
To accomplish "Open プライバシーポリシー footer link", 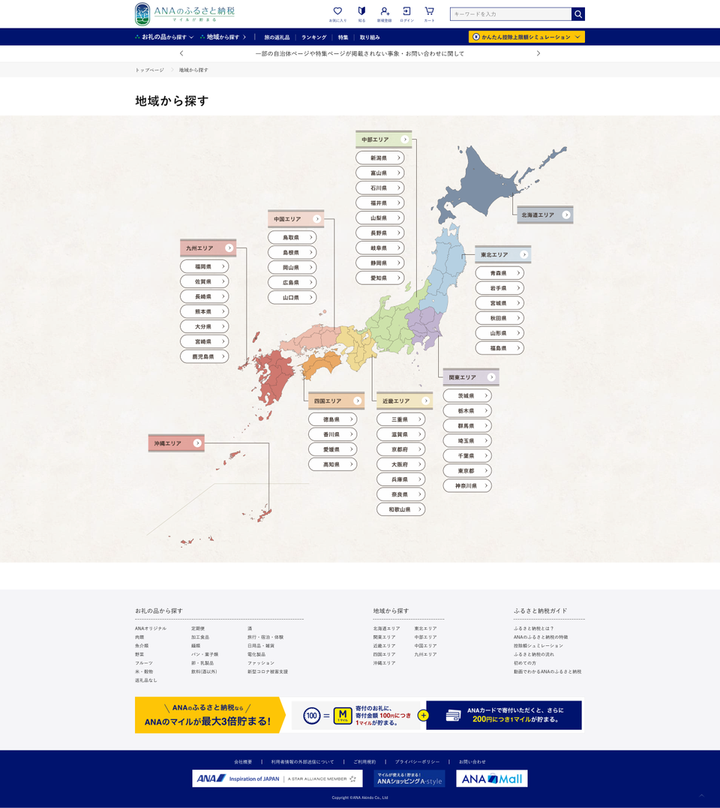I will click(x=417, y=762).
